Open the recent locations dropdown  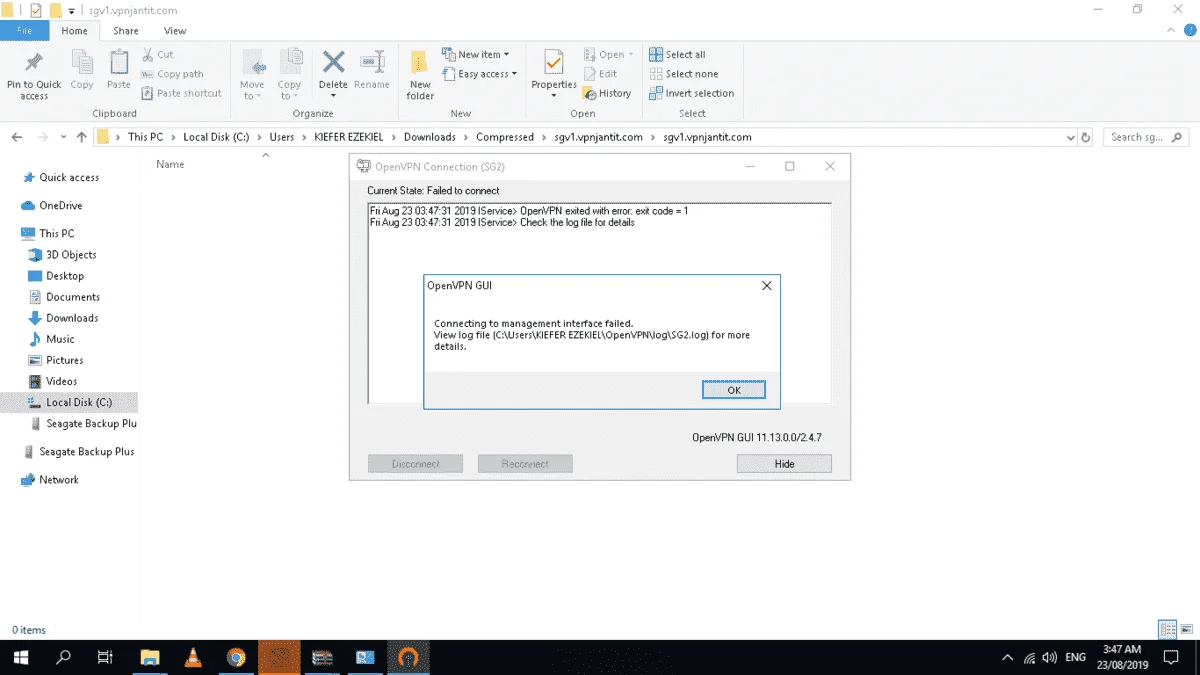click(63, 137)
